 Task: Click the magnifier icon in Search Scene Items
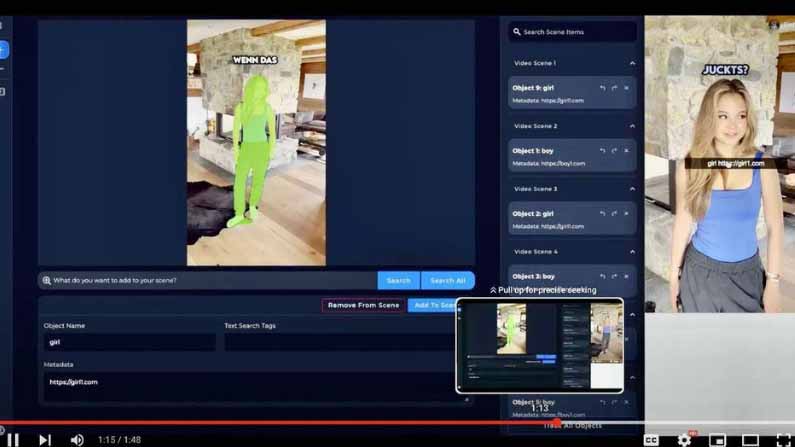pyautogui.click(x=516, y=32)
